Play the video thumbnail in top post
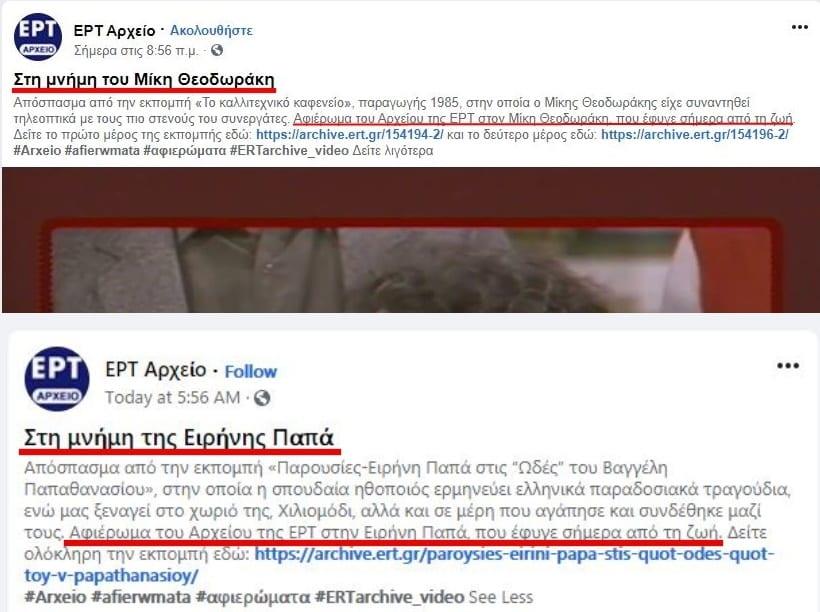The height and width of the screenshot is (612, 820). 411,240
